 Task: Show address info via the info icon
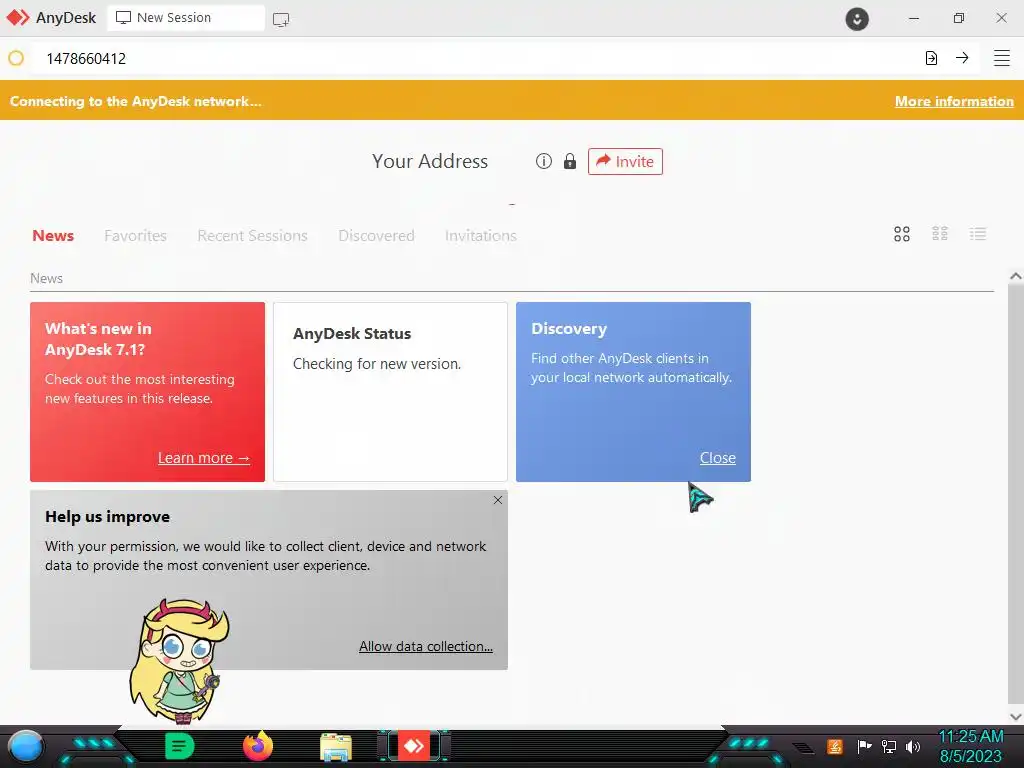pyautogui.click(x=543, y=161)
